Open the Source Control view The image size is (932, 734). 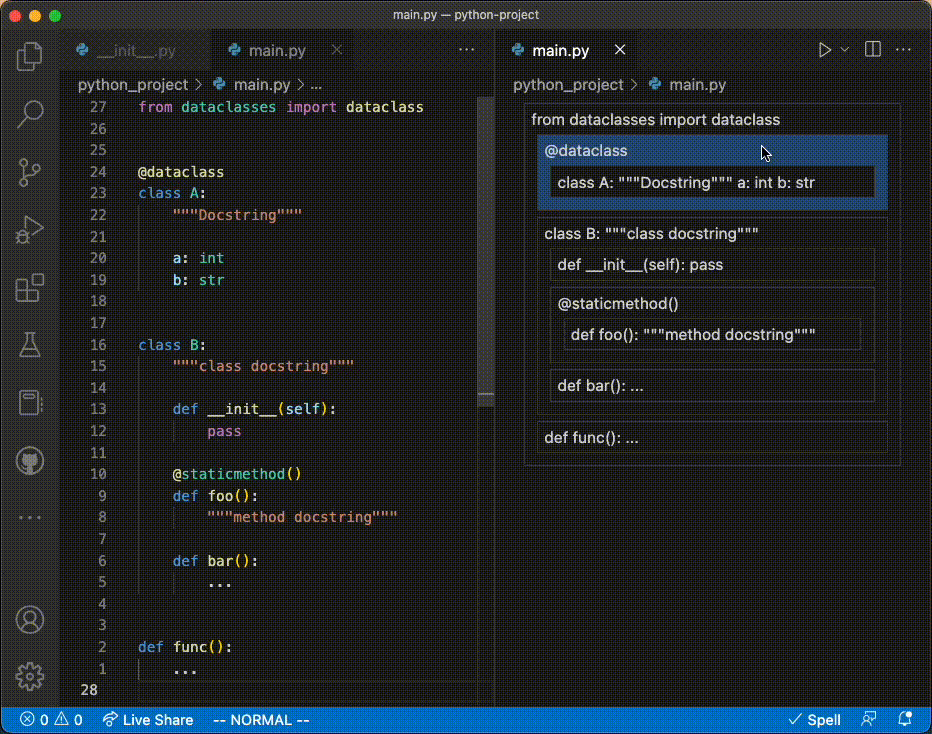(x=30, y=172)
